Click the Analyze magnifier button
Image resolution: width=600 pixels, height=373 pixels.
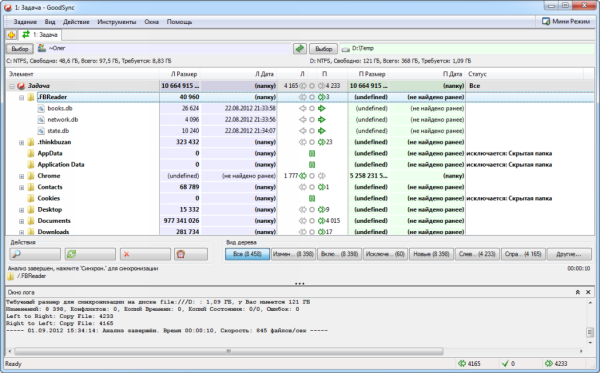point(35,254)
